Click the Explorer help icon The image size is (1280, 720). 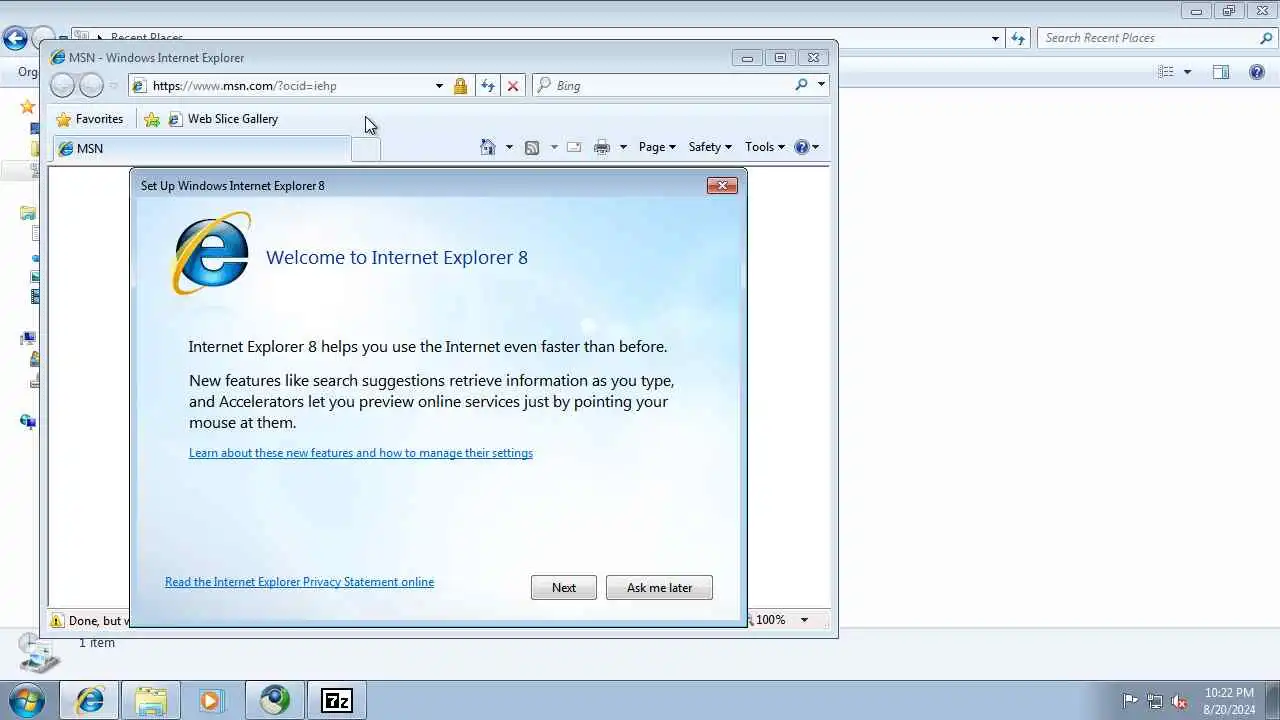(x=1257, y=72)
